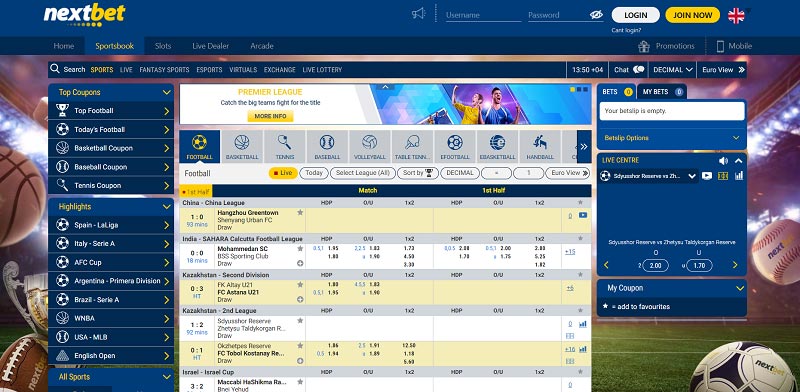Show Live Centre pitch view icon
This screenshot has height=392, width=800.
pyautogui.click(x=723, y=176)
